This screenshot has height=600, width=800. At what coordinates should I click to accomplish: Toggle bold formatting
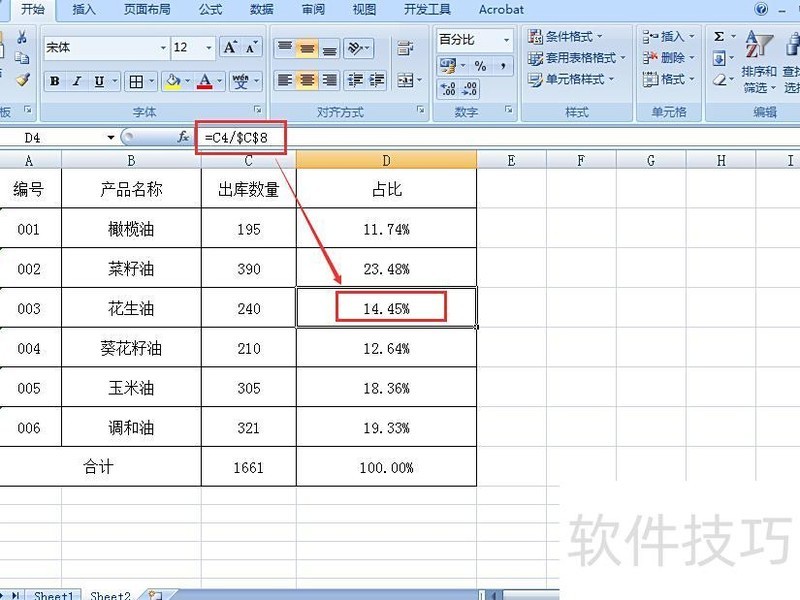(54, 81)
